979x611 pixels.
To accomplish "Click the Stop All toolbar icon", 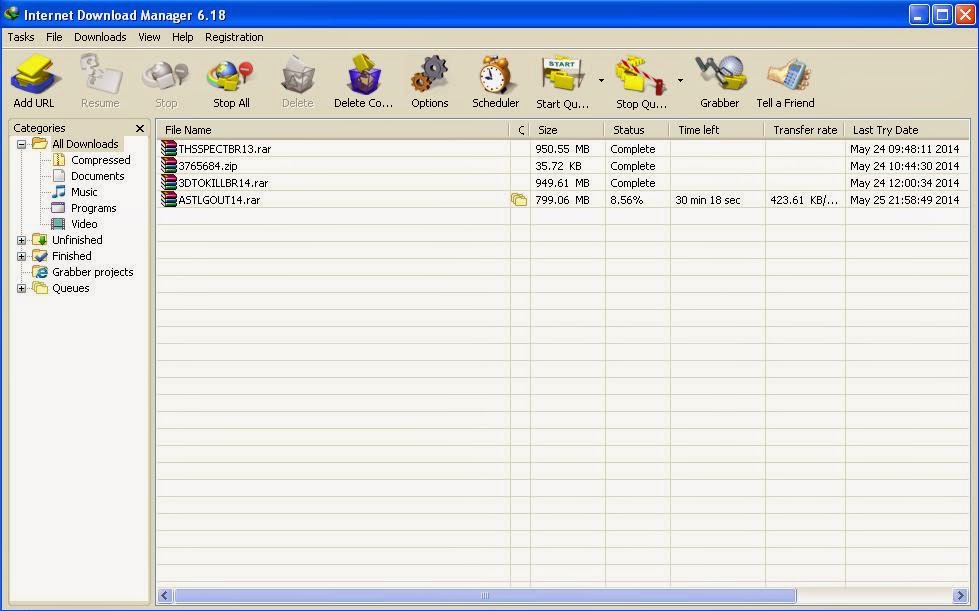I will (231, 75).
